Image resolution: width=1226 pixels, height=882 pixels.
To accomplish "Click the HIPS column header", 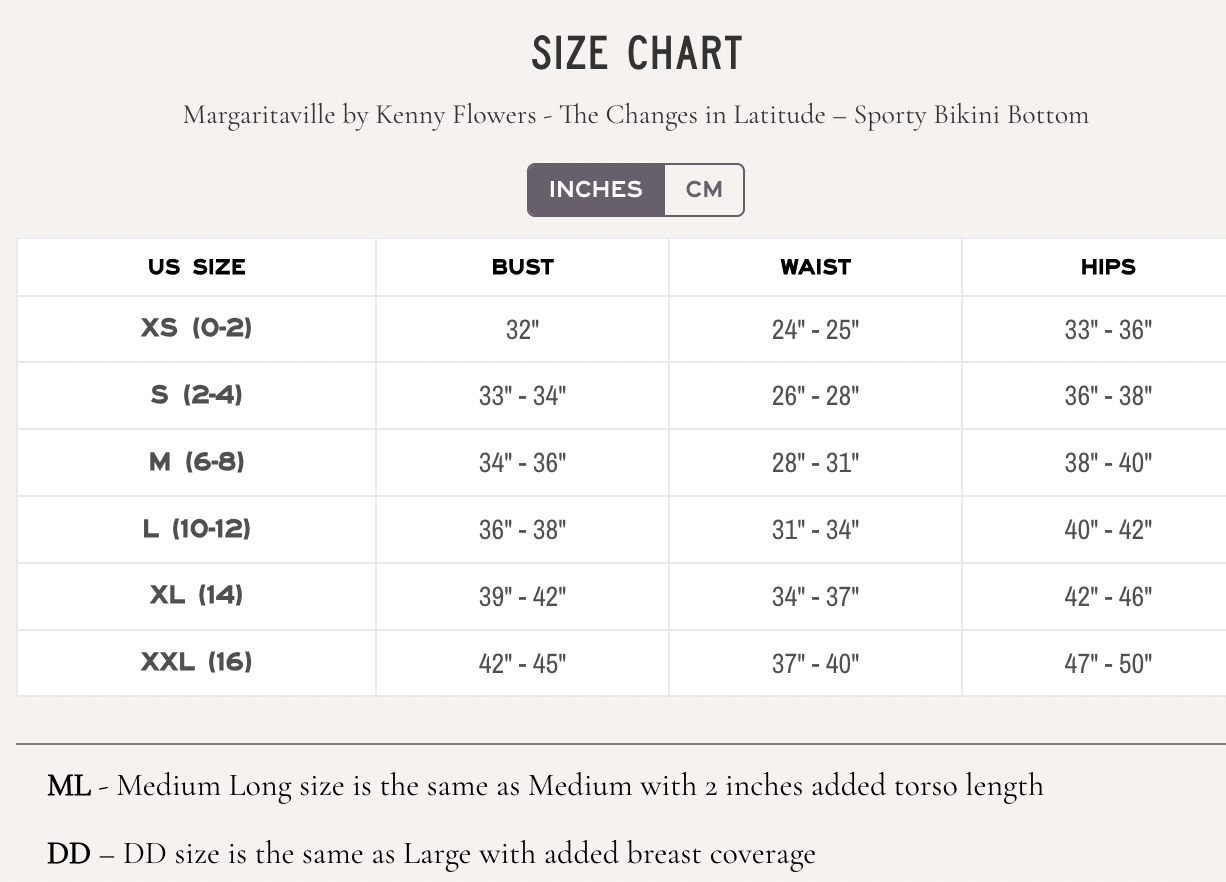I will (1108, 267).
